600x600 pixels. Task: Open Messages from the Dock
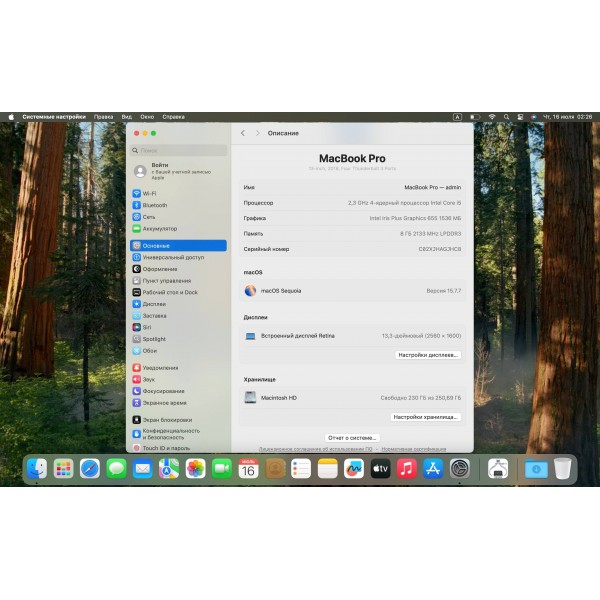[116, 468]
